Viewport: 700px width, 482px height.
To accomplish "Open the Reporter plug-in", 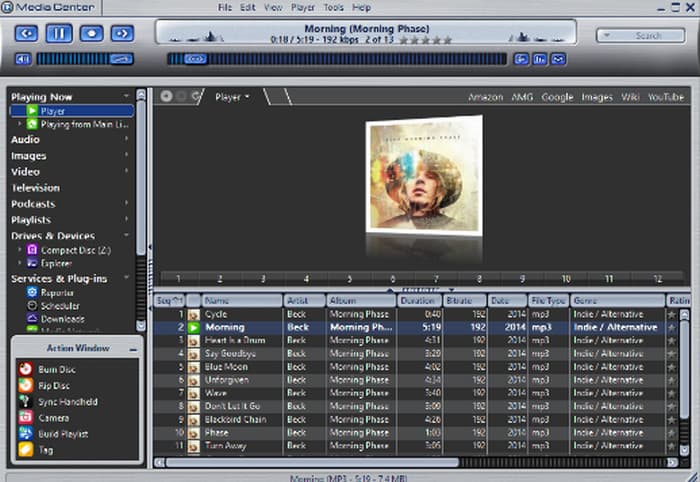I will pos(57,293).
